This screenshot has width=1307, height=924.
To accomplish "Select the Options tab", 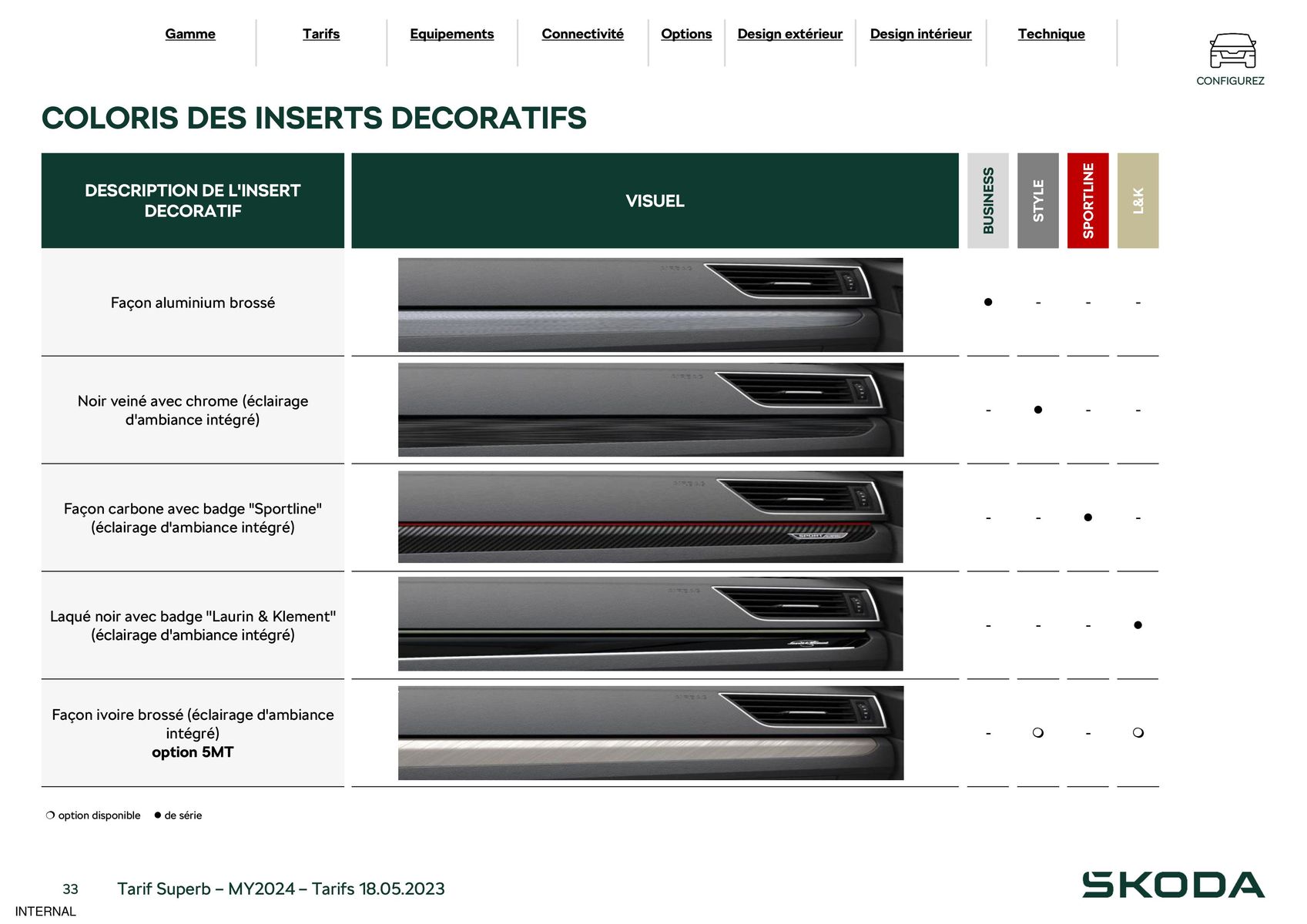I will pyautogui.click(x=686, y=34).
